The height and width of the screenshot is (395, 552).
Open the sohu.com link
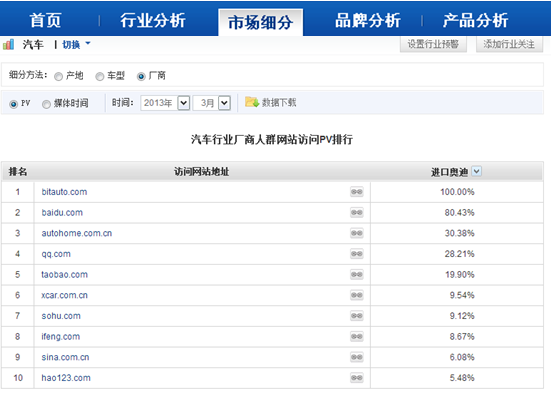tap(61, 316)
